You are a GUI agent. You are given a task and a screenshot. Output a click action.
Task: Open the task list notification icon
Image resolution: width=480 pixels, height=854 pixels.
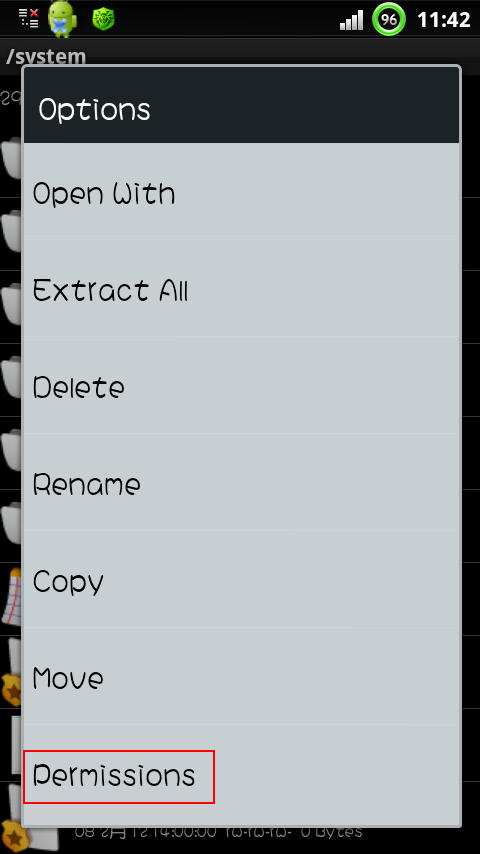click(28, 18)
